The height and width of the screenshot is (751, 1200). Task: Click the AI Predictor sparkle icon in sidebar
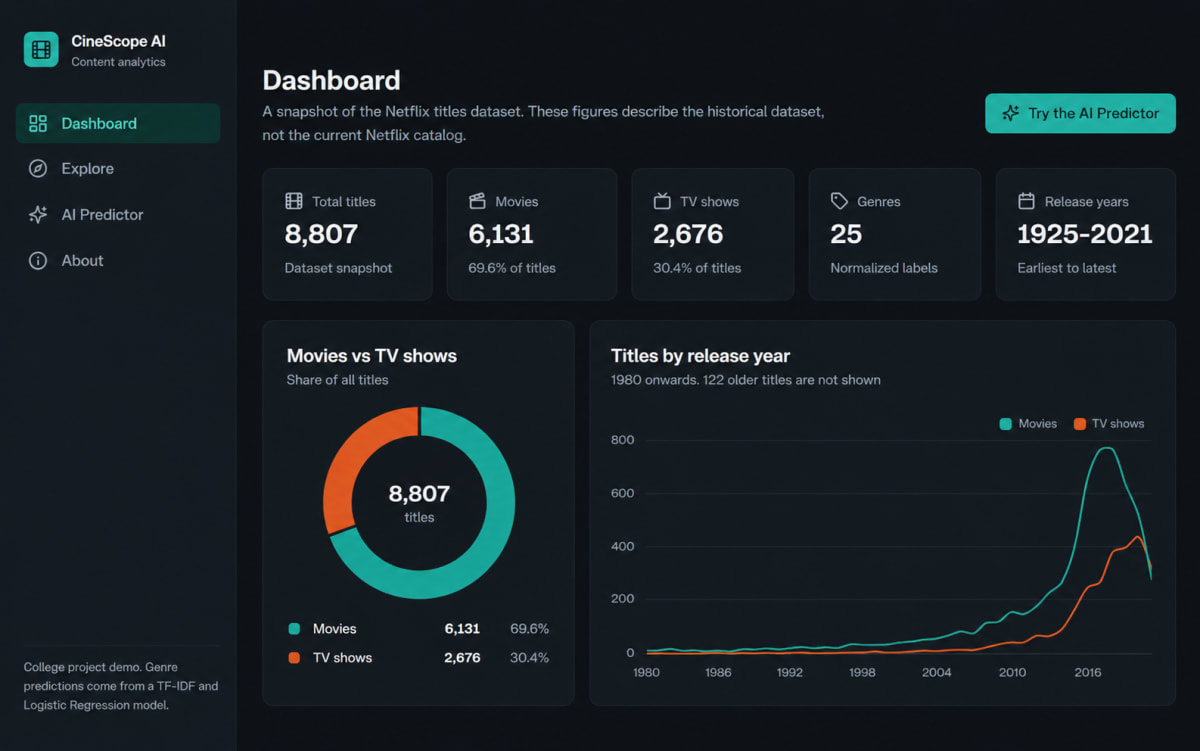[38, 215]
